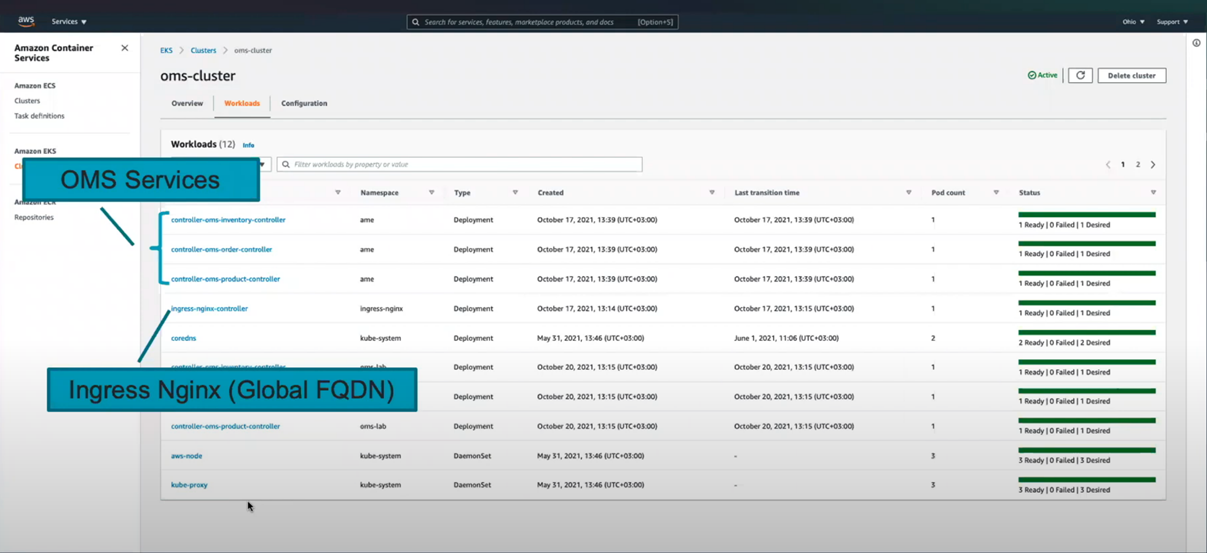1207x553 pixels.
Task: Open the Clusters breadcrumb link
Action: [x=203, y=50]
